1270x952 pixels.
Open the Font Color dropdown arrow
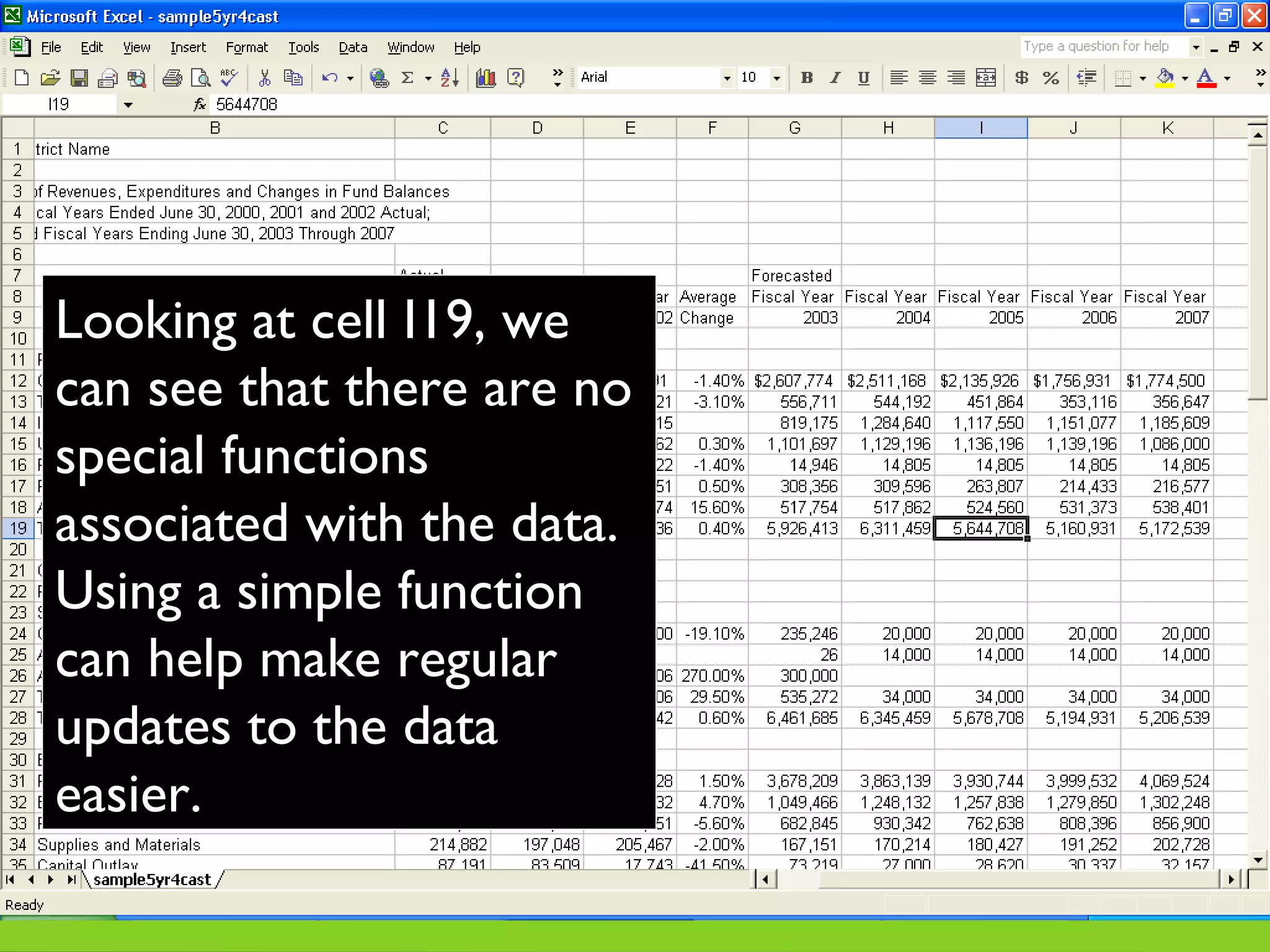[x=1227, y=78]
